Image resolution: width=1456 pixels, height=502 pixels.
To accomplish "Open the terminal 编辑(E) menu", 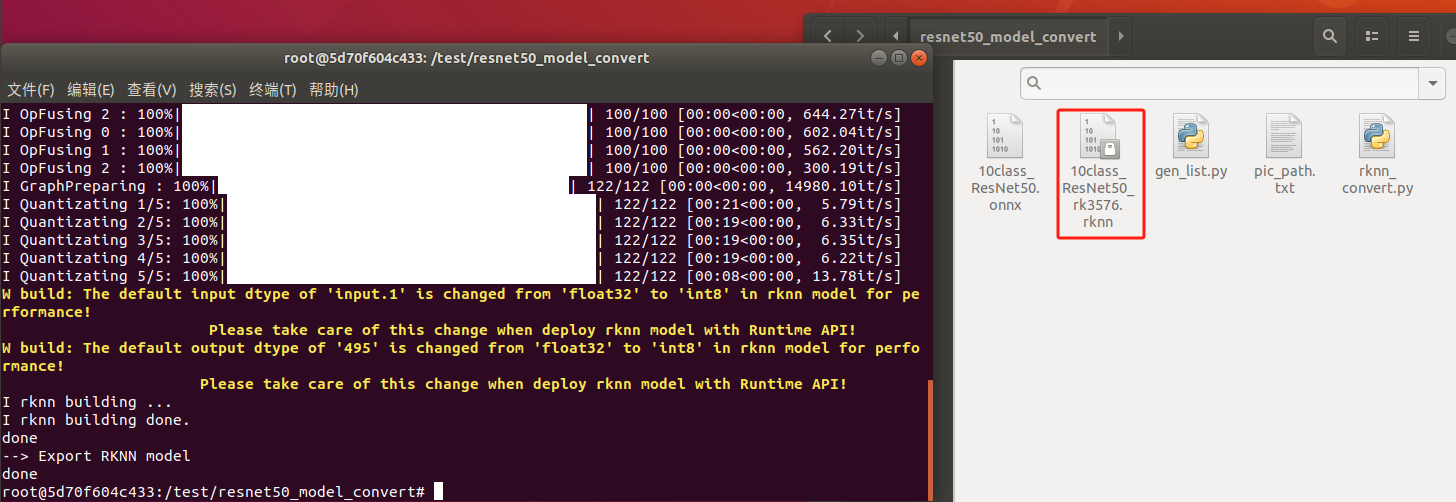I will (91, 90).
